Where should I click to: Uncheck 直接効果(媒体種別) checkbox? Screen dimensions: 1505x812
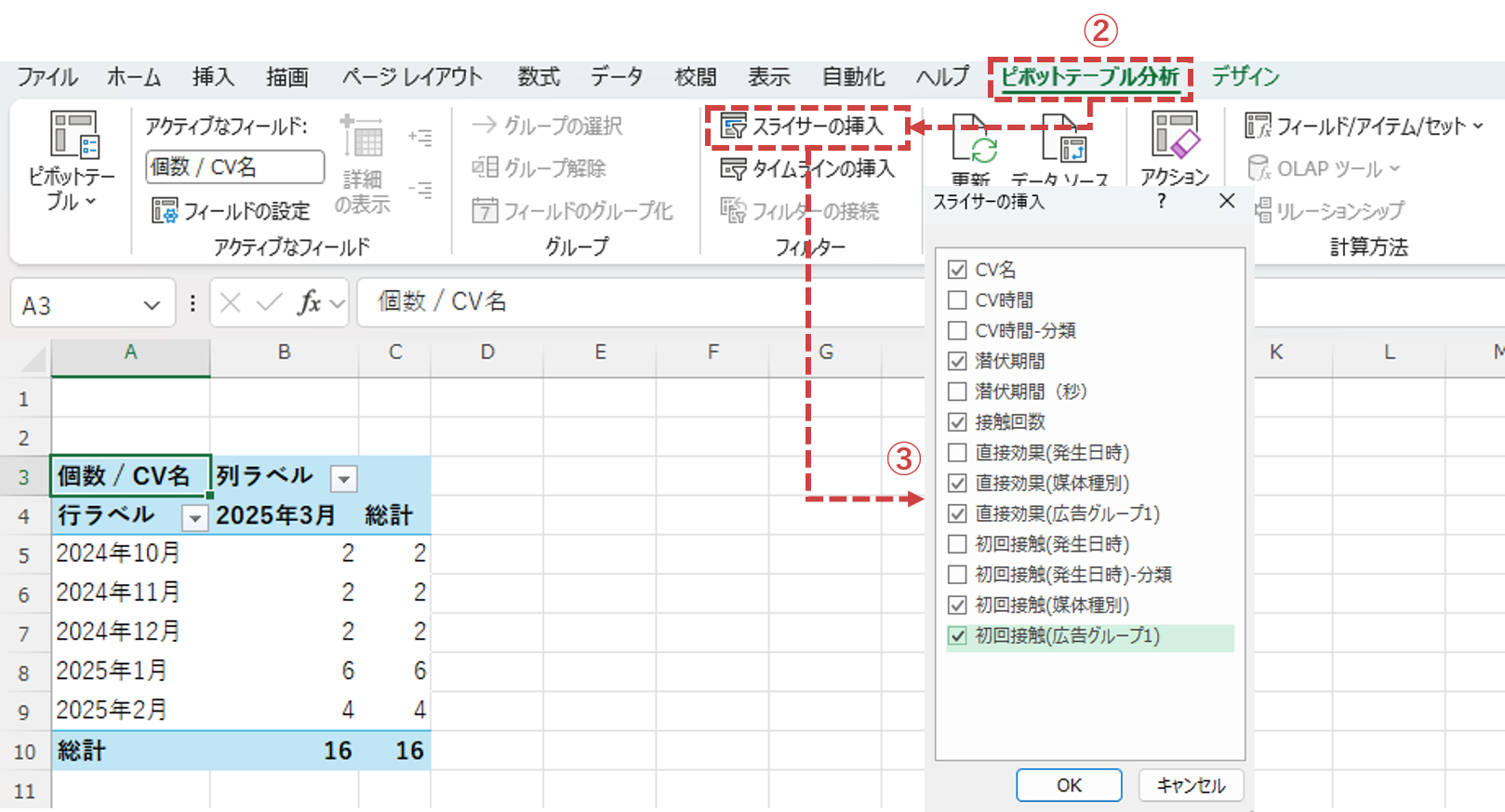coord(957,483)
